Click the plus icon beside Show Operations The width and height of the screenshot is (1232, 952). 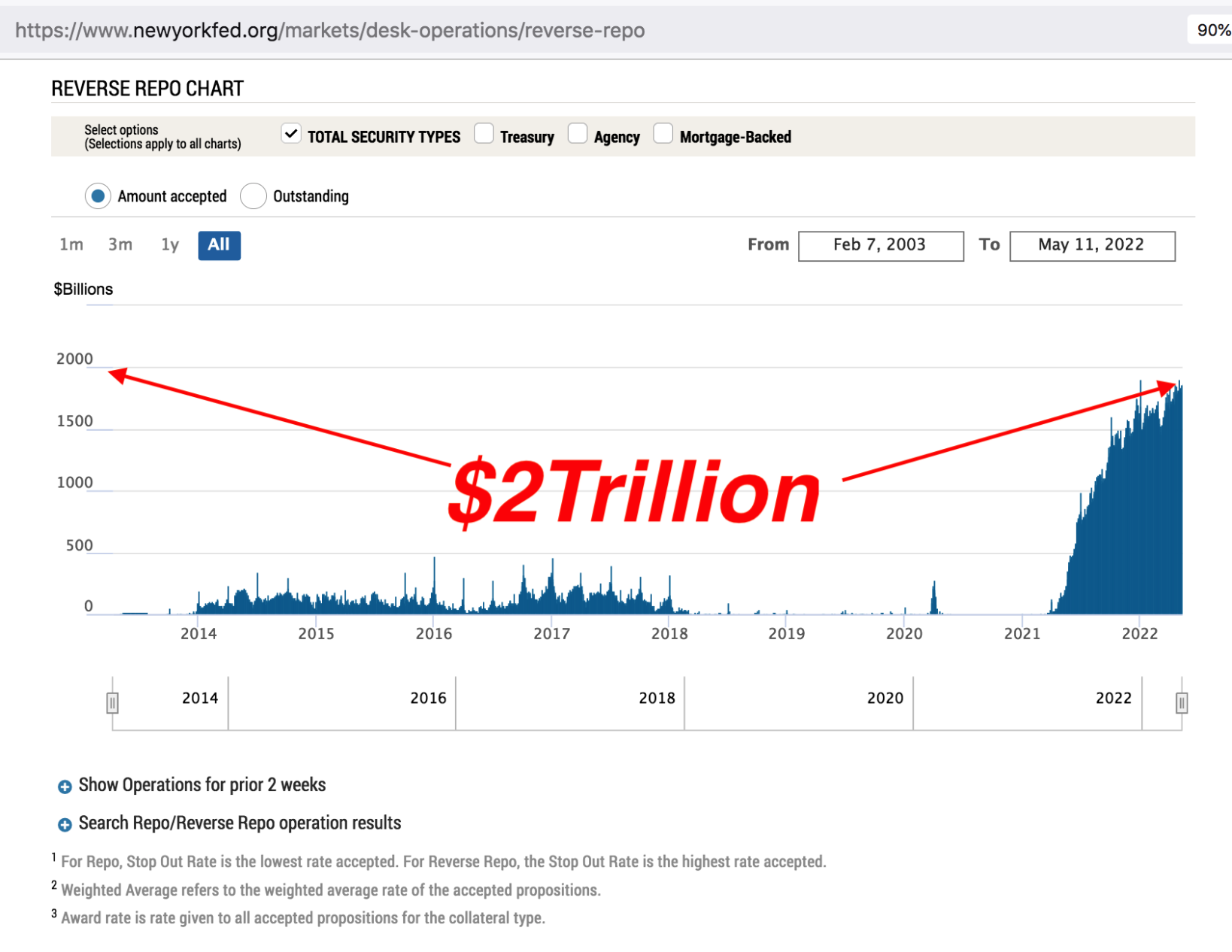coord(65,787)
